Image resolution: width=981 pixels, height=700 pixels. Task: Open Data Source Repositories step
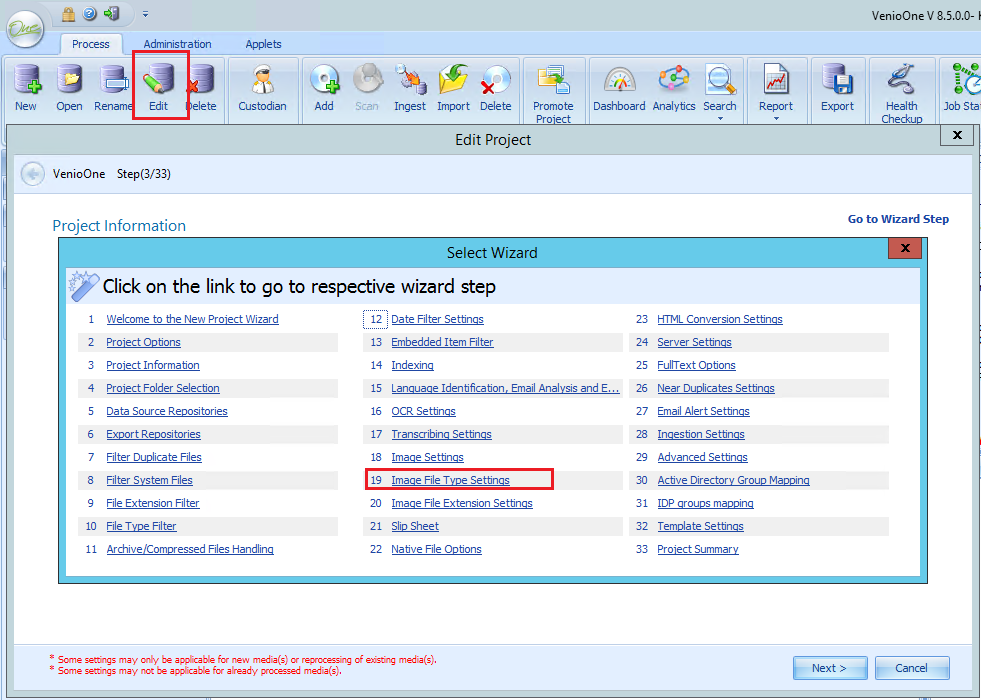tap(167, 412)
